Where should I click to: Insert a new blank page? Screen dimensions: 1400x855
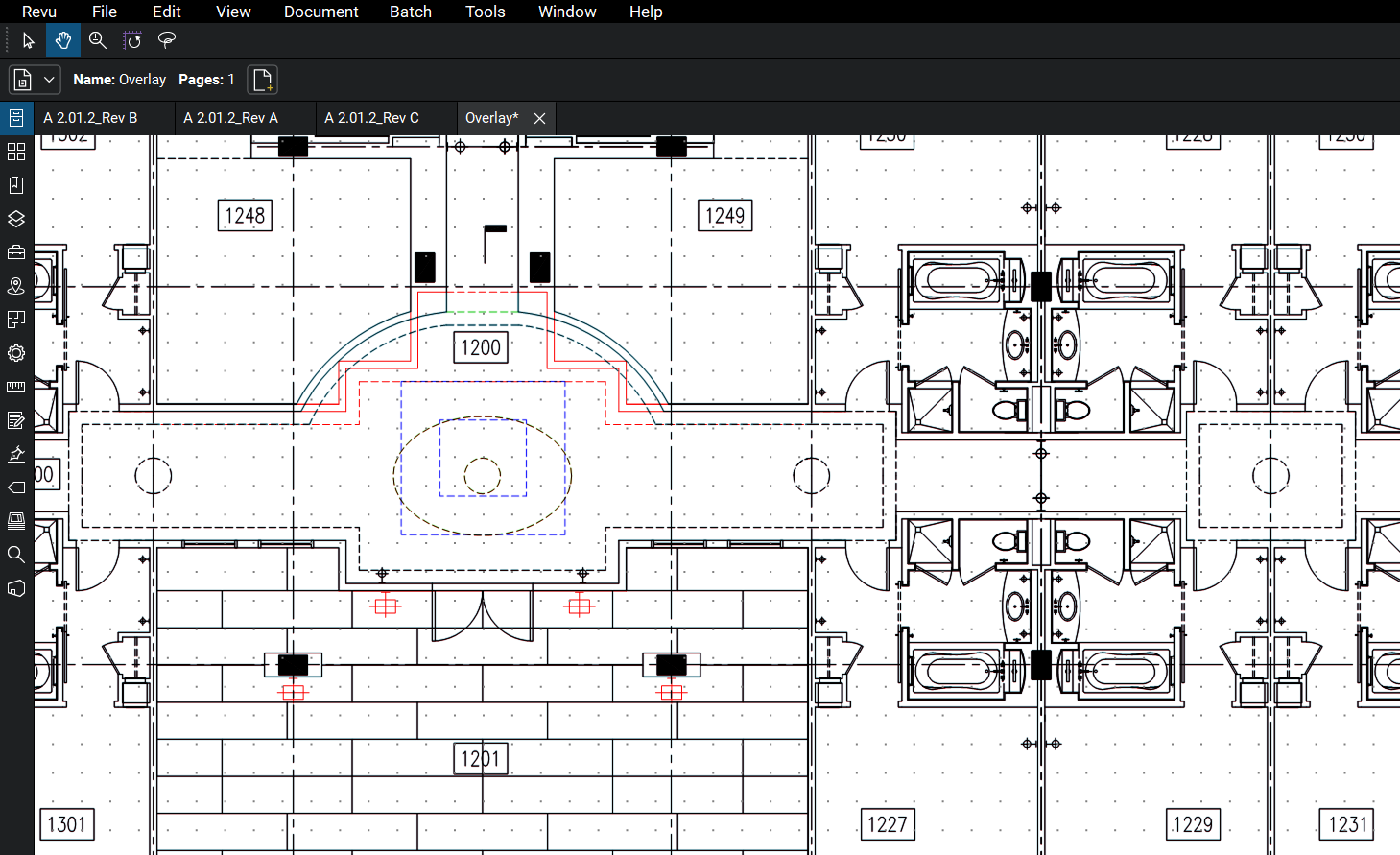262,80
